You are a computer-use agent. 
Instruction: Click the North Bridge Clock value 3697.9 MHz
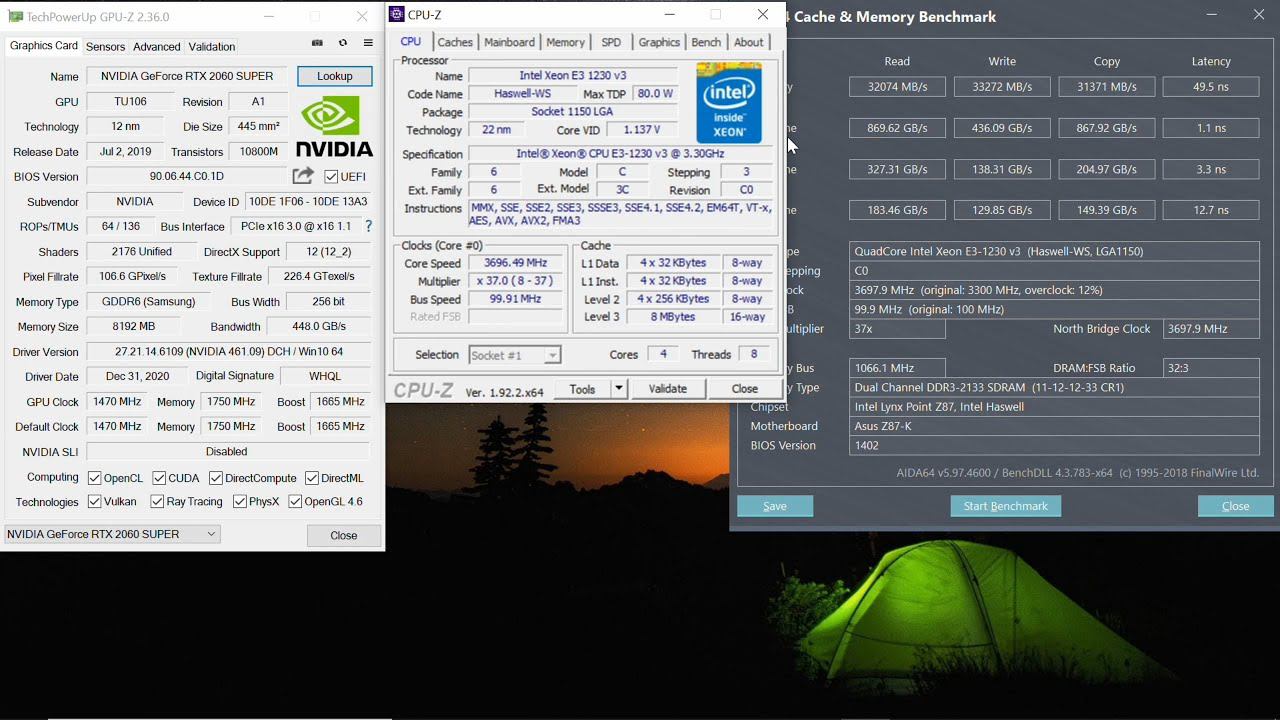tap(1211, 329)
